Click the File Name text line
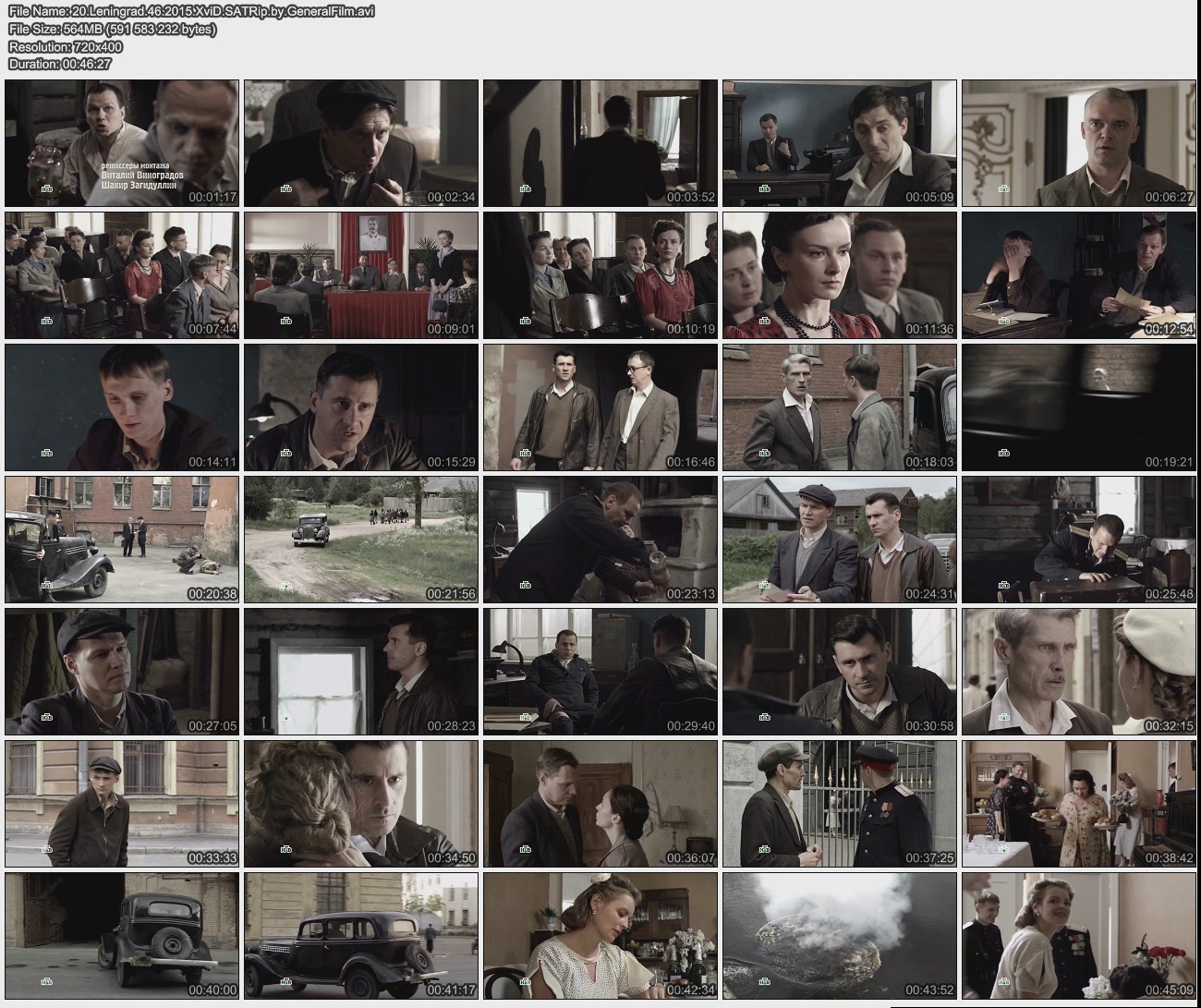The width and height of the screenshot is (1201, 1008). [191, 11]
